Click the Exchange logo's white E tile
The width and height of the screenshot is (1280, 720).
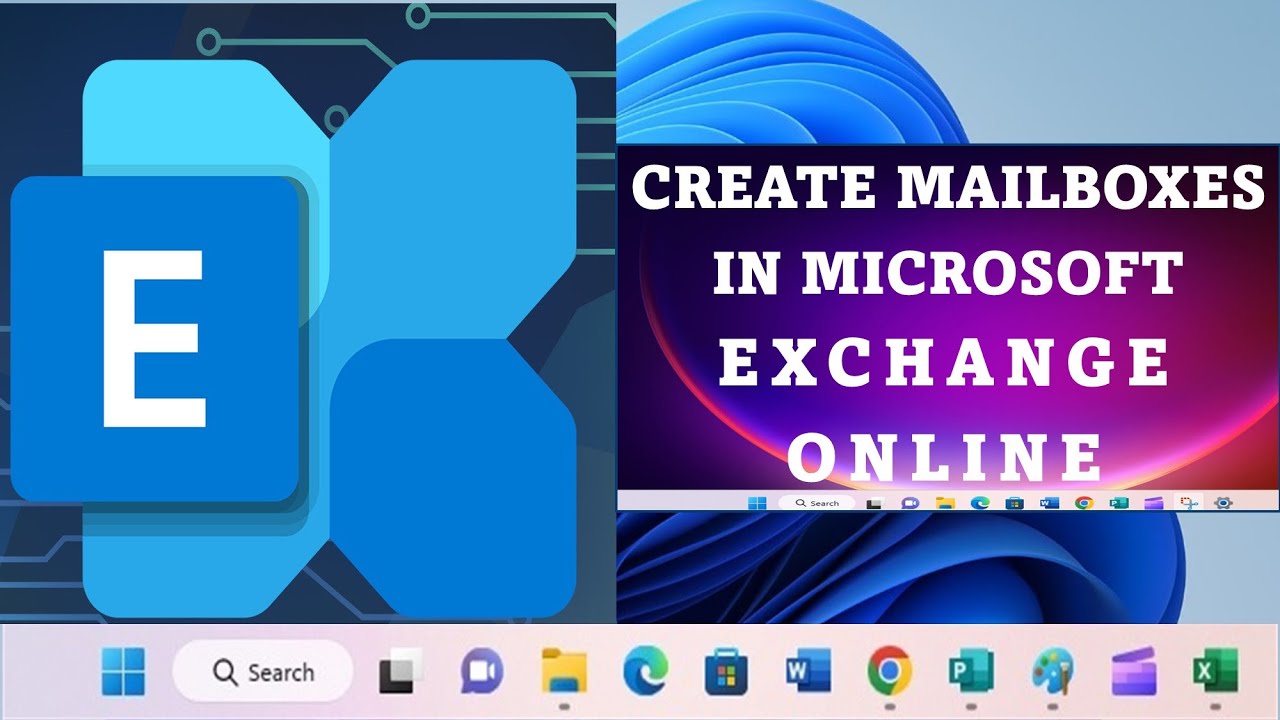click(x=154, y=338)
